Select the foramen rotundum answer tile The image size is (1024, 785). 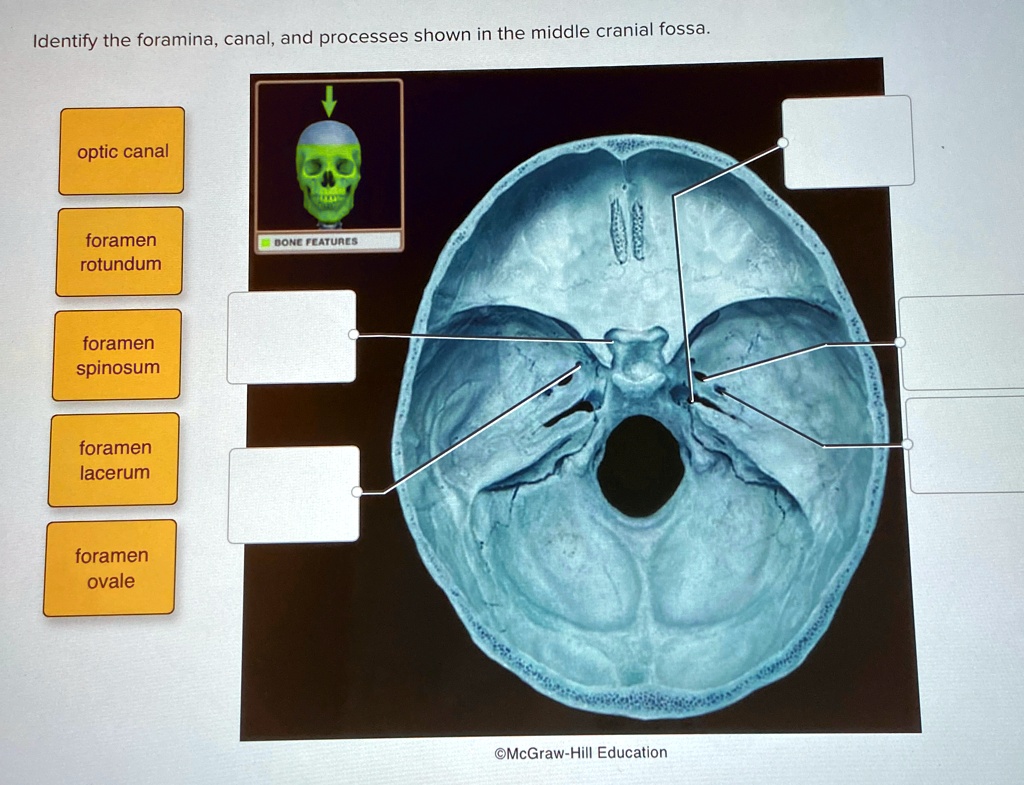coord(119,252)
